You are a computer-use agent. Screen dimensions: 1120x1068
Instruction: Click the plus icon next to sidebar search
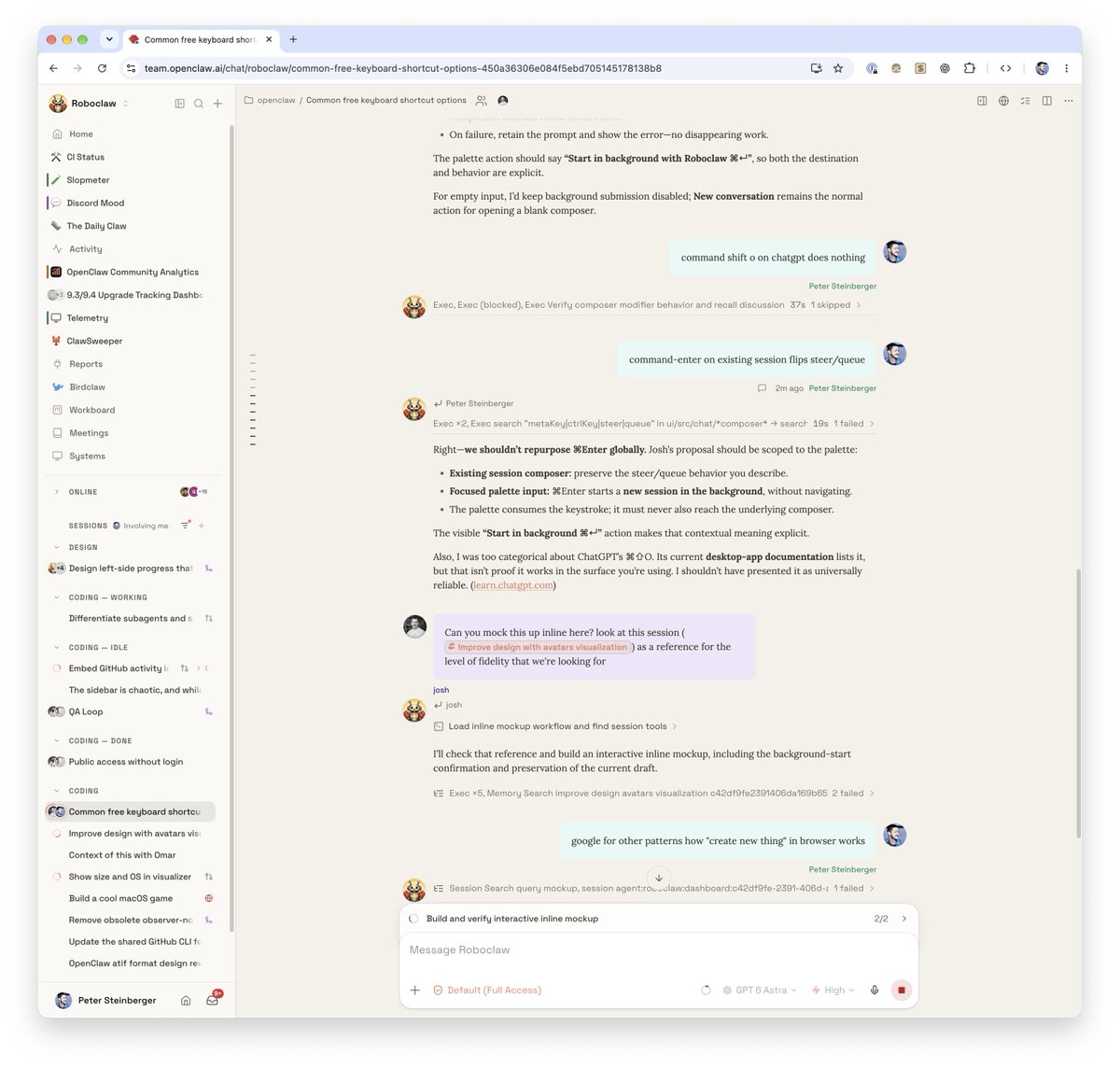coord(217,104)
